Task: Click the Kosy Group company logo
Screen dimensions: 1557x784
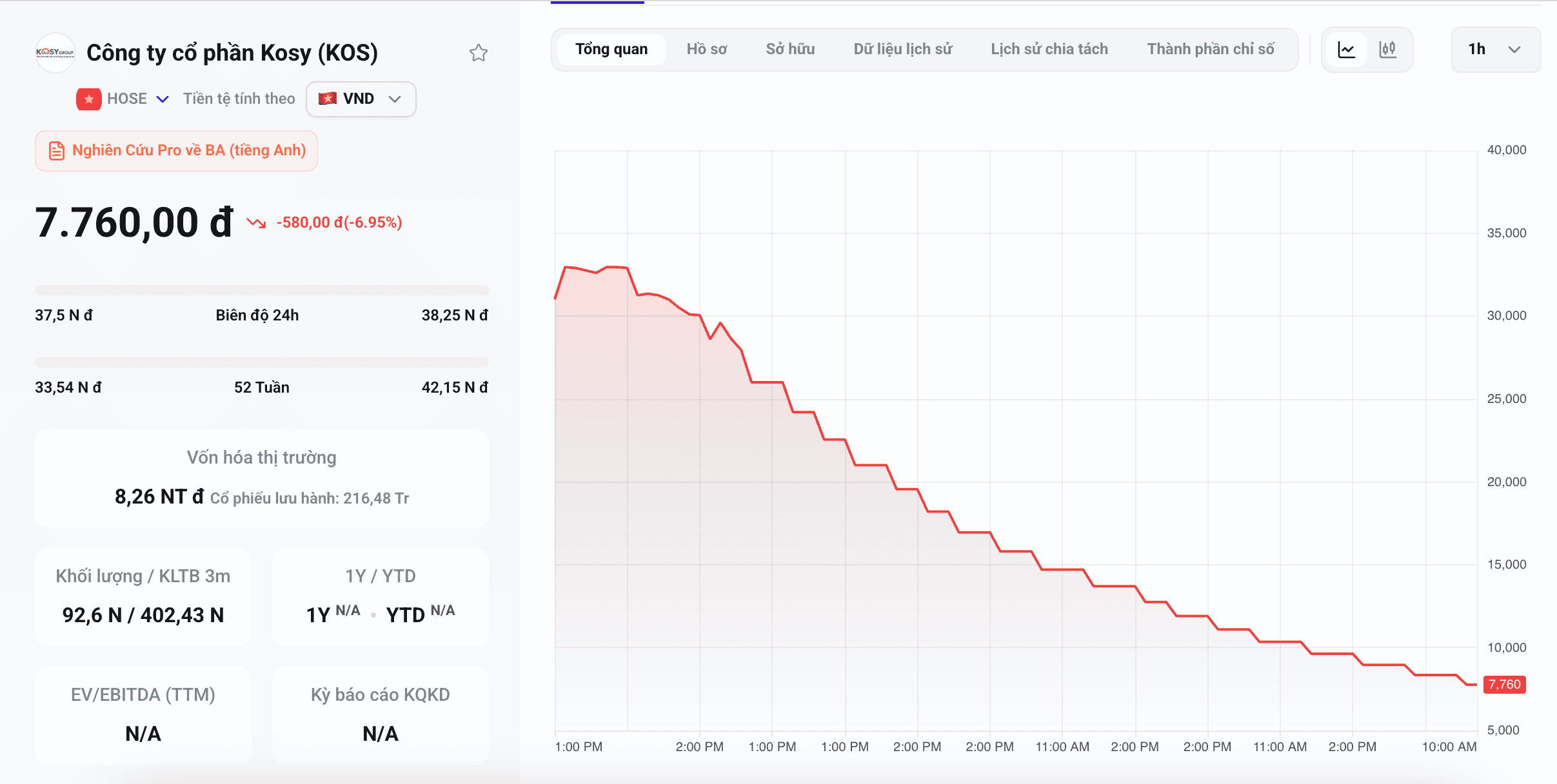Action: pyautogui.click(x=55, y=53)
